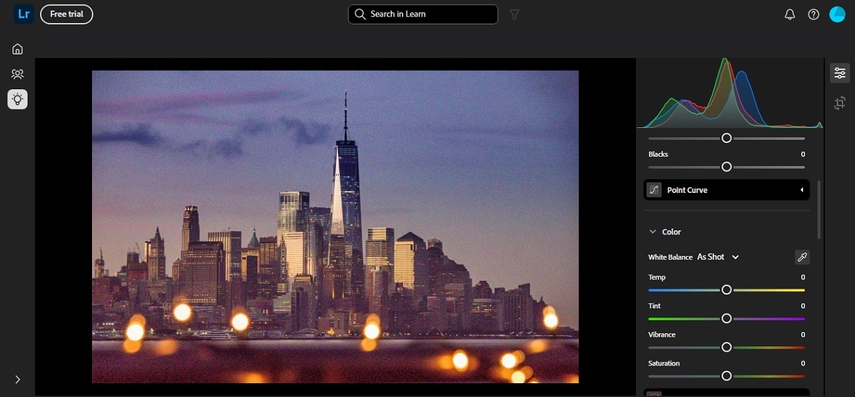Click the Point Curve icon
The height and width of the screenshot is (397, 855).
coord(654,190)
